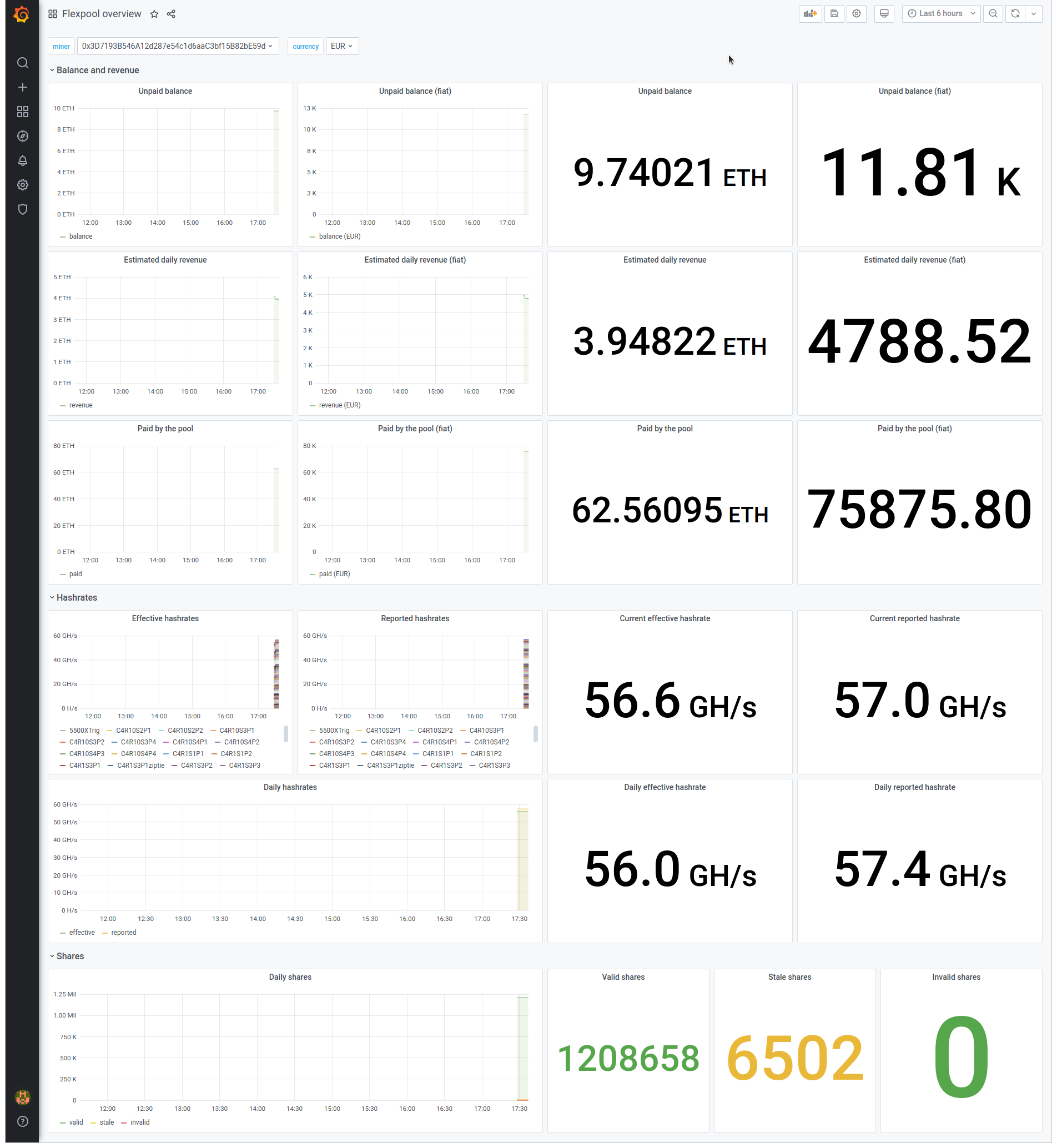
Task: Collapse the Hashrates row
Action: click(x=74, y=598)
